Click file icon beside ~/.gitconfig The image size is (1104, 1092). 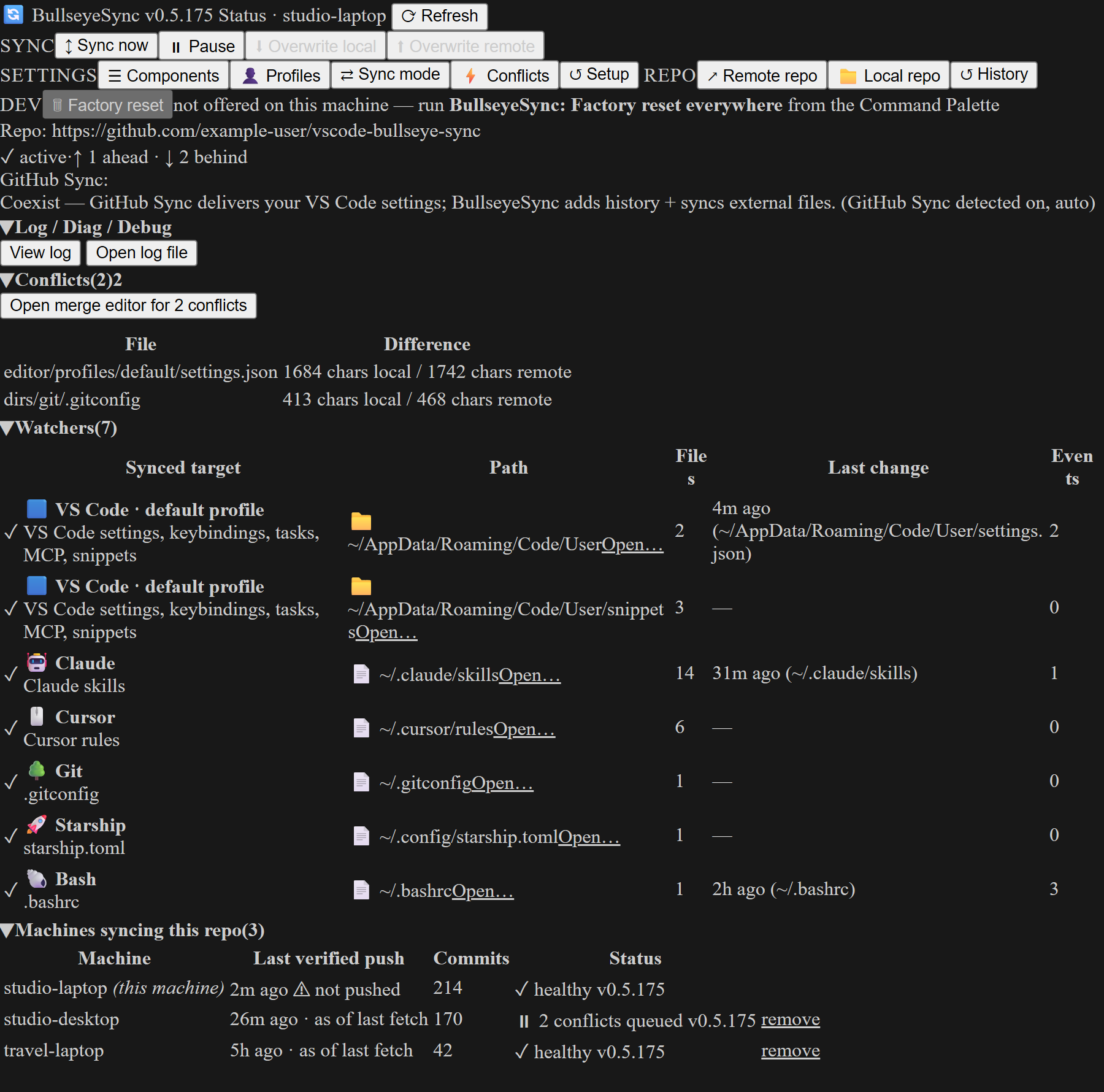coord(361,782)
